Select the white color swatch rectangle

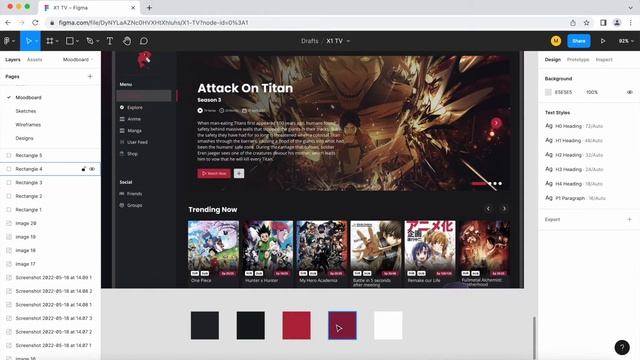coord(388,325)
